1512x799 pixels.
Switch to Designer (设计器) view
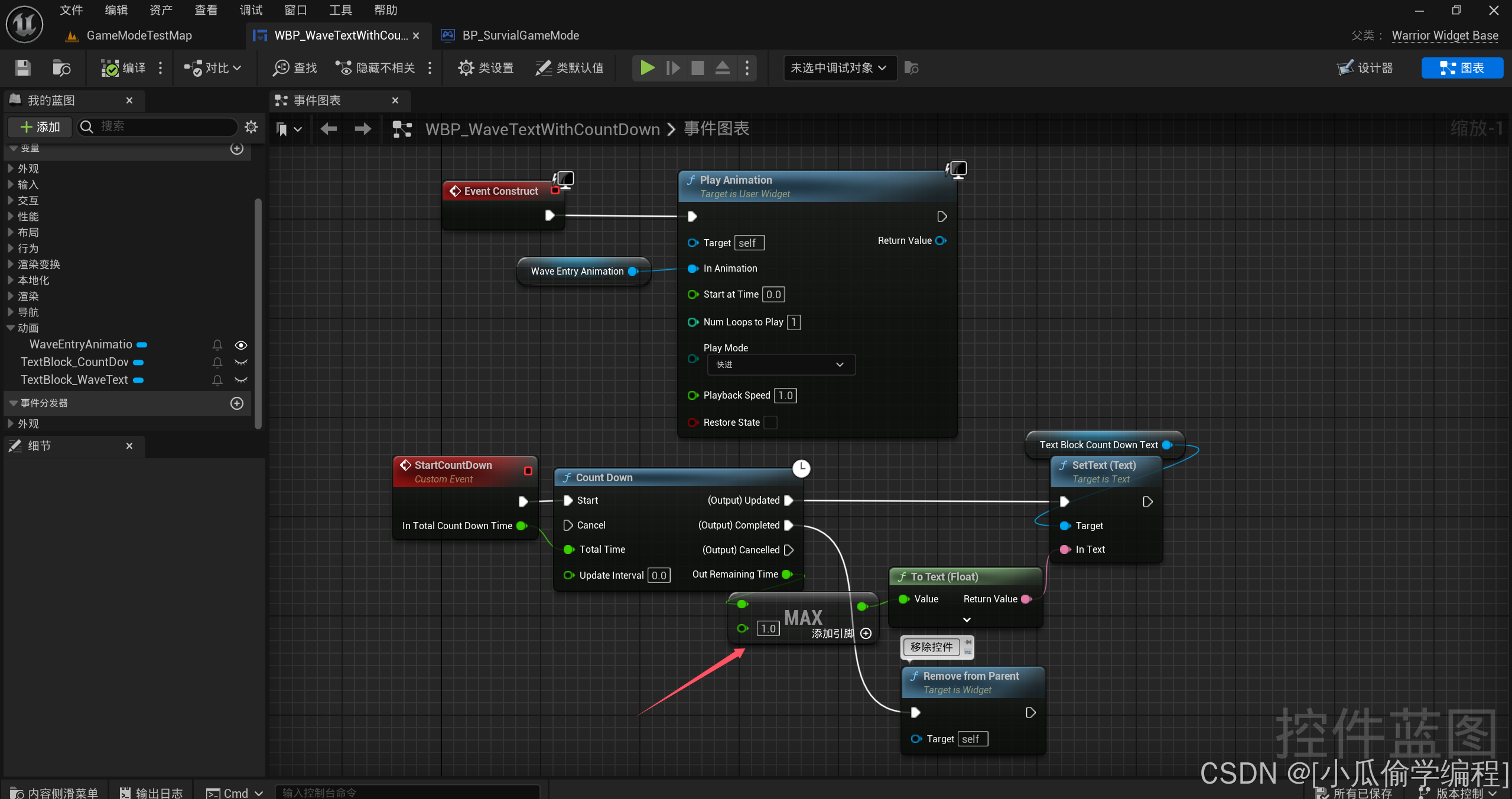click(x=1365, y=68)
